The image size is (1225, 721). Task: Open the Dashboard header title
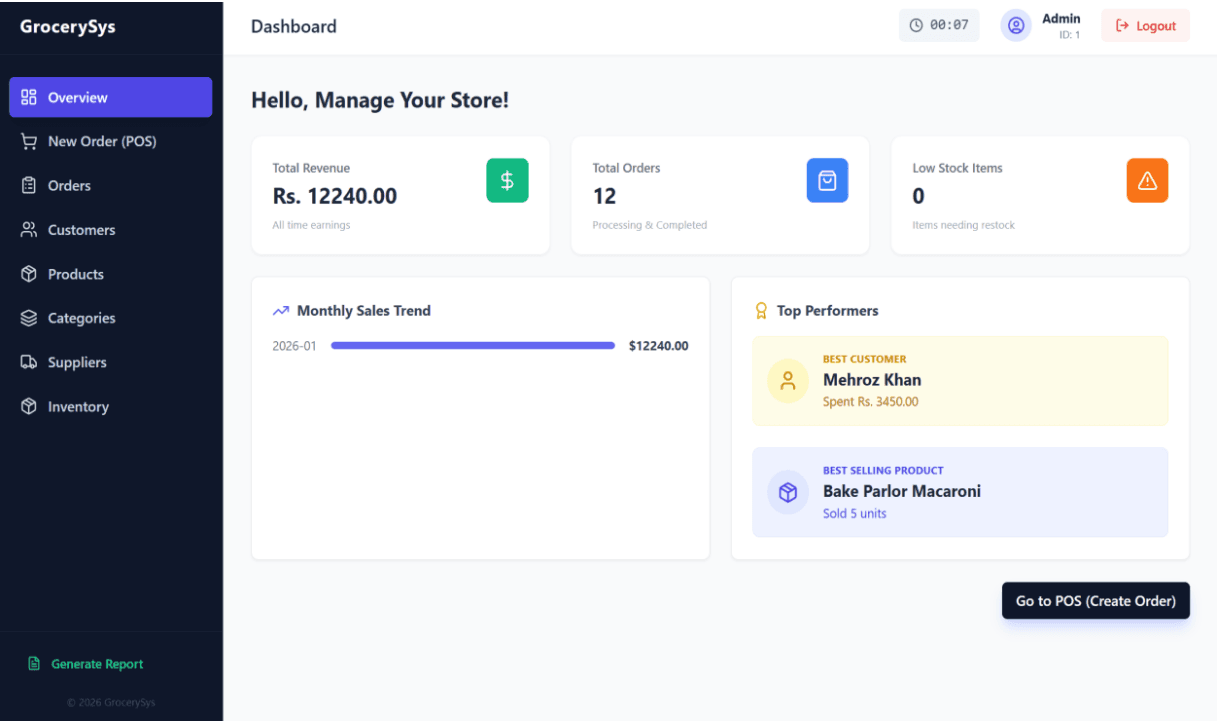click(293, 26)
